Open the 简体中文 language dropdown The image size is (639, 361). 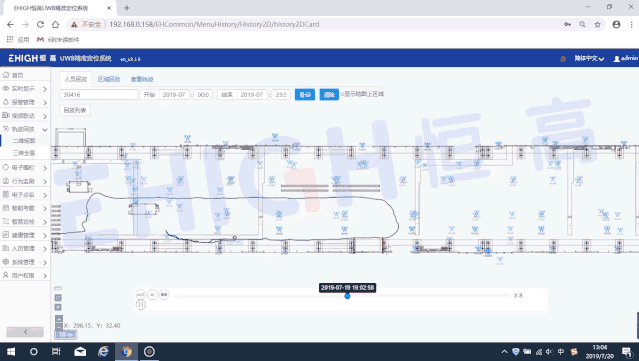click(x=589, y=59)
